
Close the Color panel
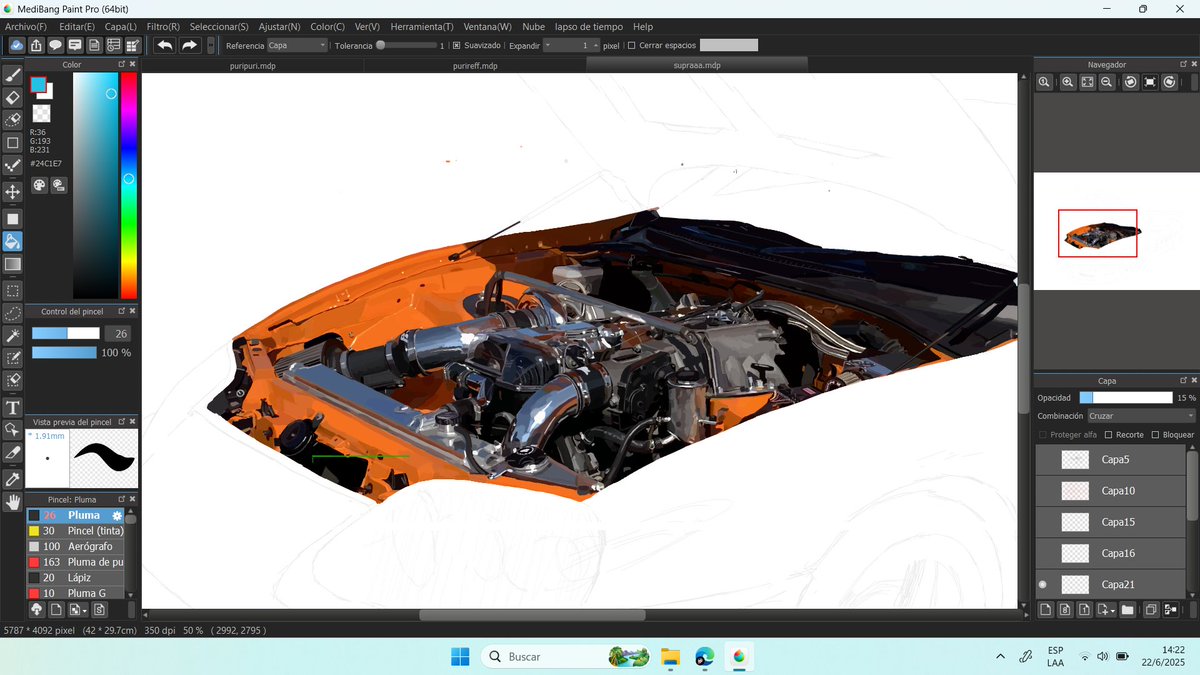point(132,64)
